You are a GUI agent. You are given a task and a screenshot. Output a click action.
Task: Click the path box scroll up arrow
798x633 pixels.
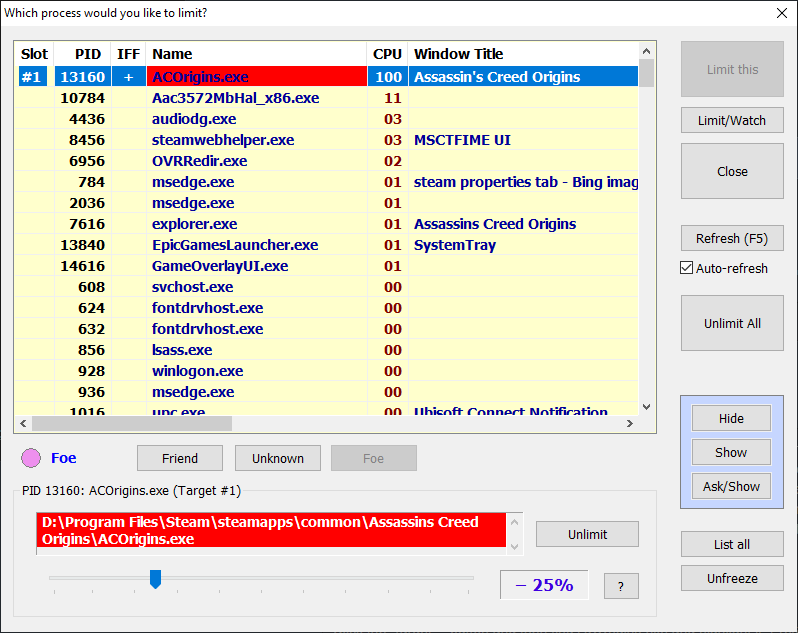(x=515, y=522)
